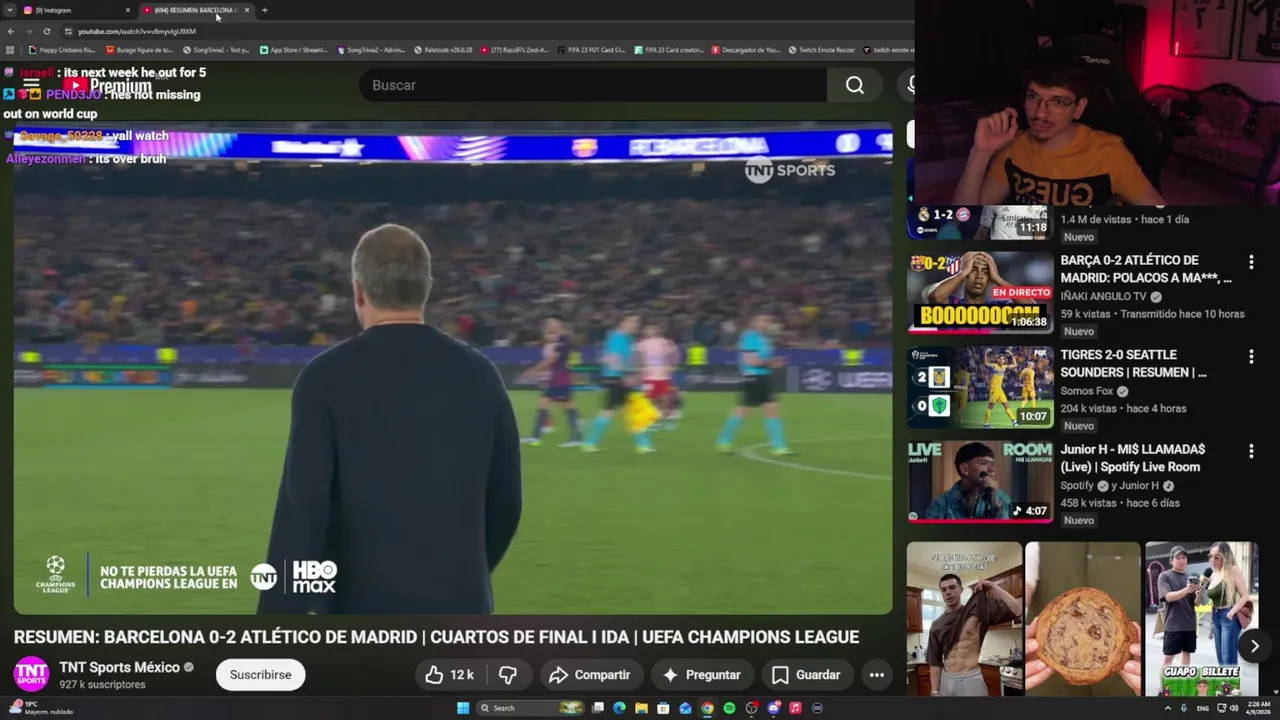The width and height of the screenshot is (1280, 720).
Task: Open the more actions ellipsis under the video
Action: pyautogui.click(x=877, y=675)
